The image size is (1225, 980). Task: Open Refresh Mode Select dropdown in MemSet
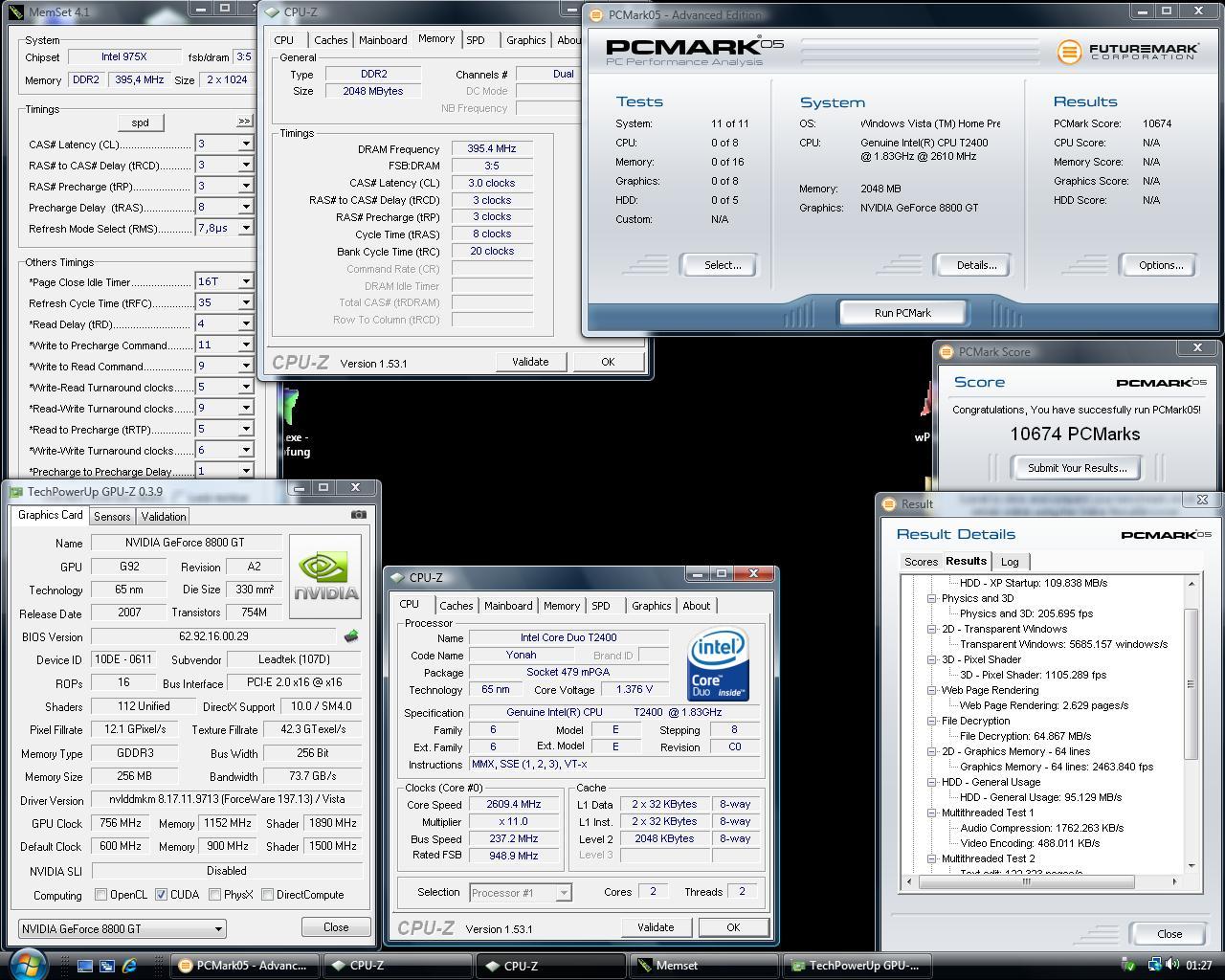[245, 228]
